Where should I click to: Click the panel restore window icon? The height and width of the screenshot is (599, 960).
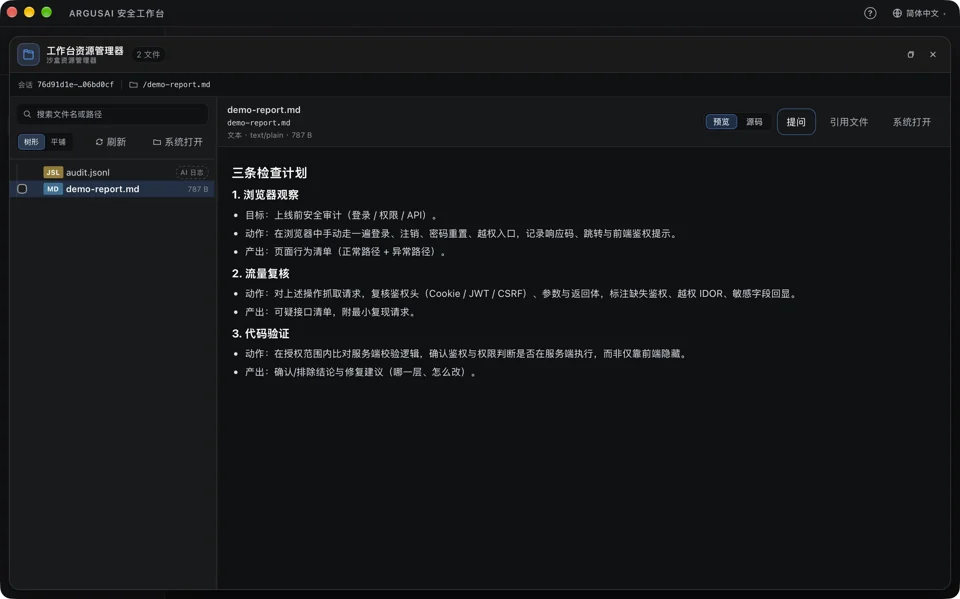coord(910,55)
